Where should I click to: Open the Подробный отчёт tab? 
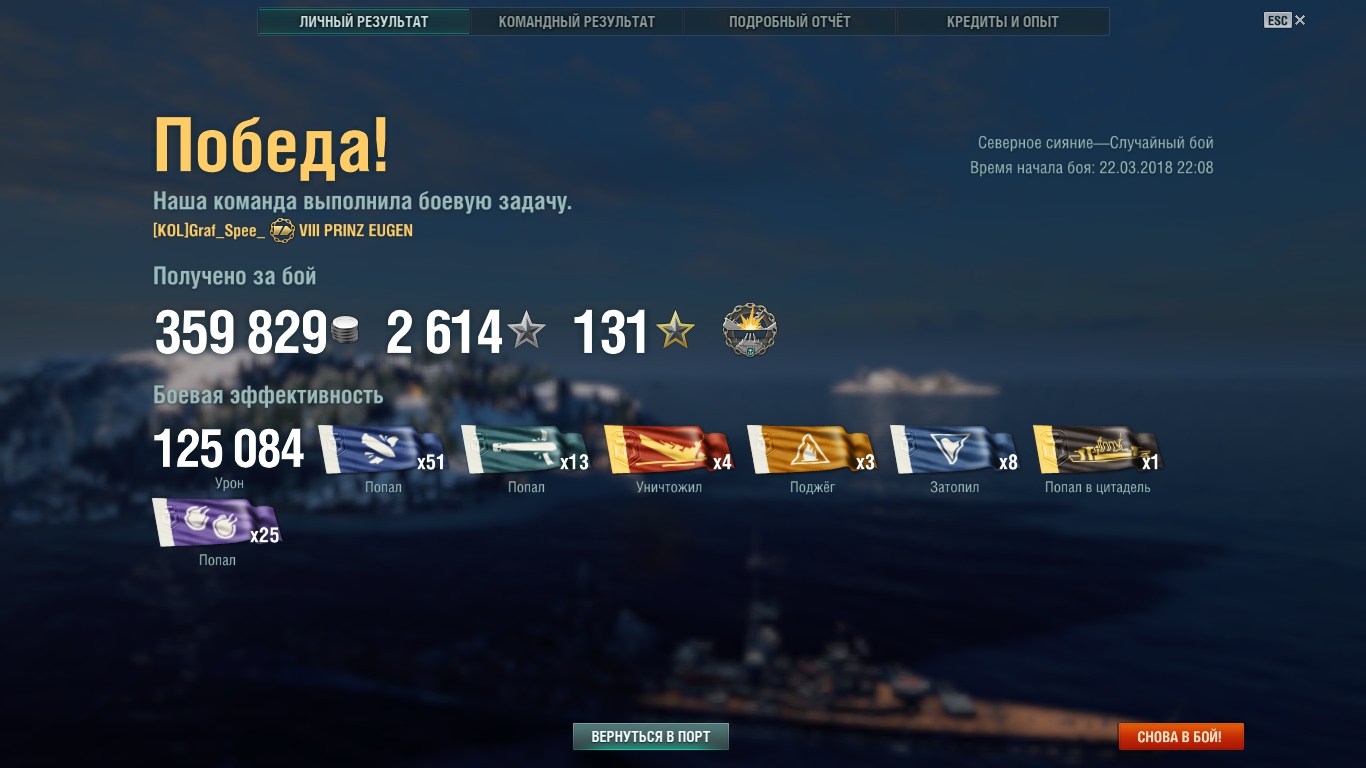(x=790, y=22)
